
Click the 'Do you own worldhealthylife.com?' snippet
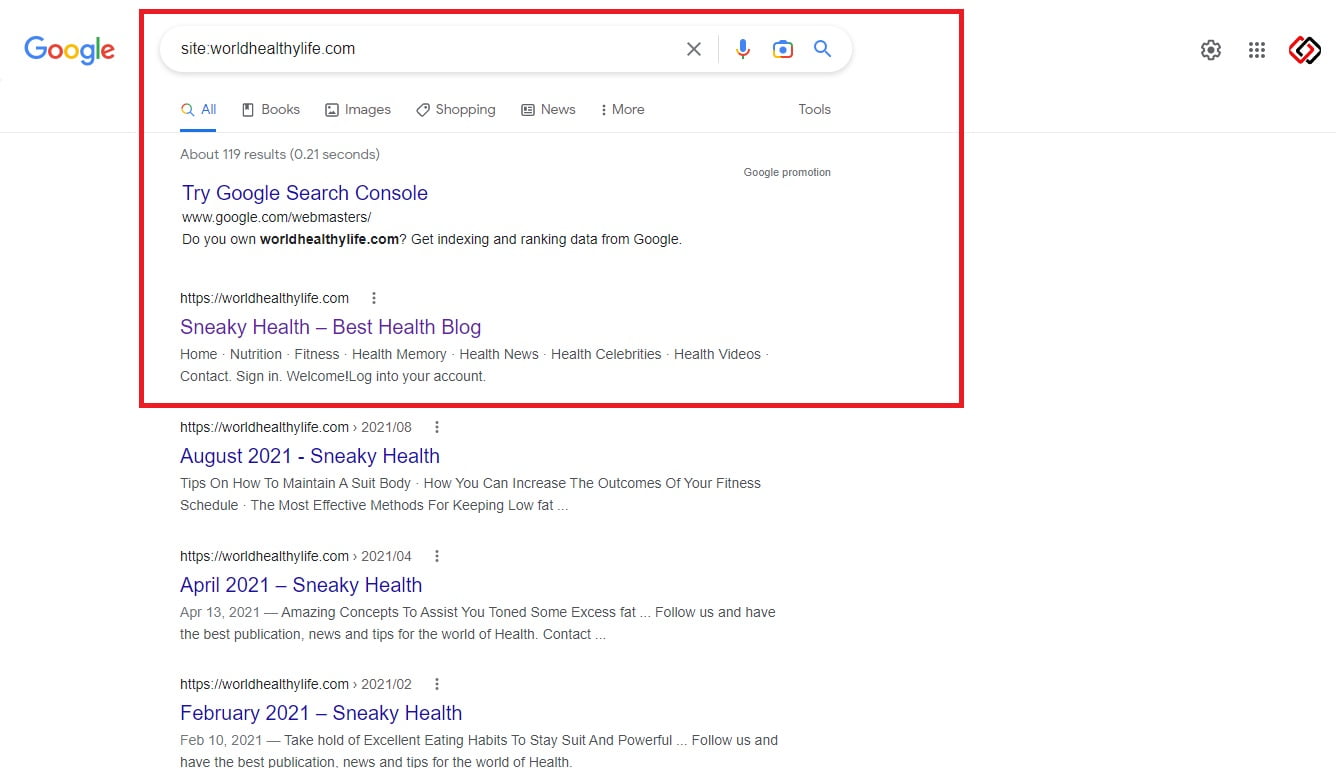[x=432, y=239]
